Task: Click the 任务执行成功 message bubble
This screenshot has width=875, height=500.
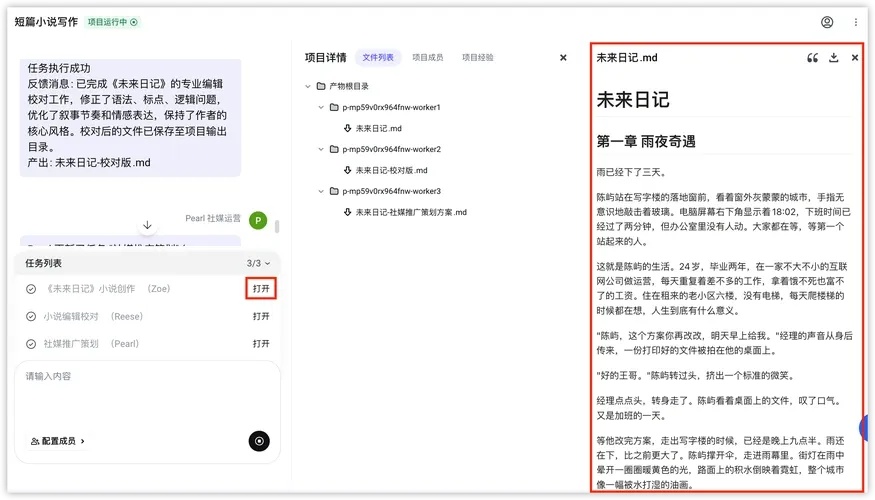Action: [x=131, y=117]
